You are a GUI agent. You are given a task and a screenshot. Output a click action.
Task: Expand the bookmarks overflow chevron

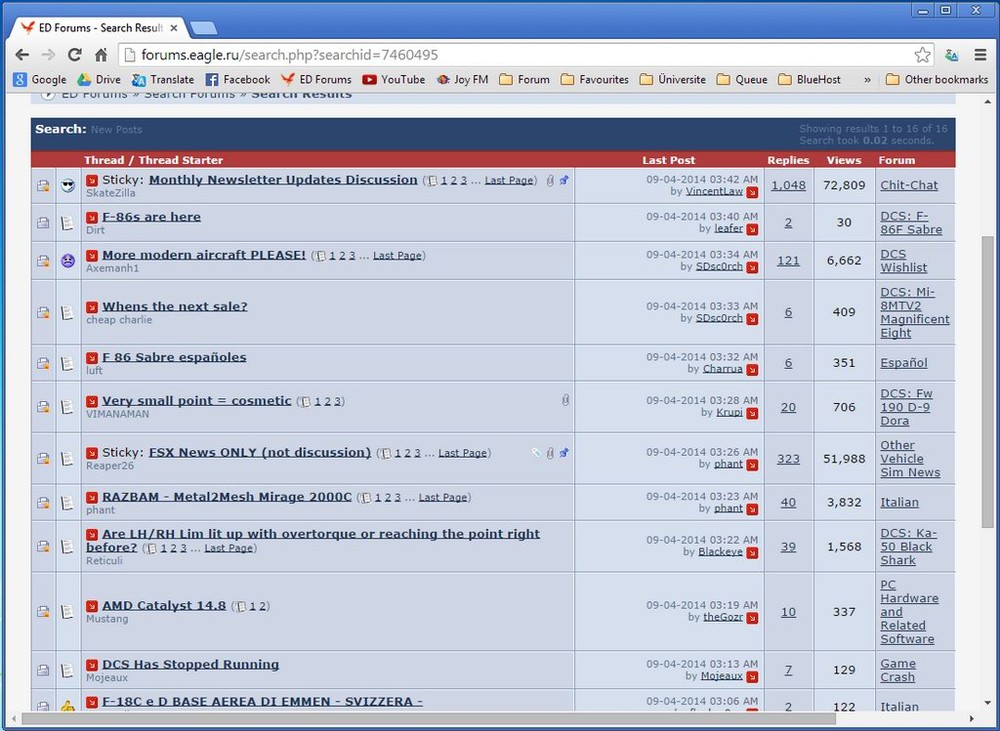[867, 80]
